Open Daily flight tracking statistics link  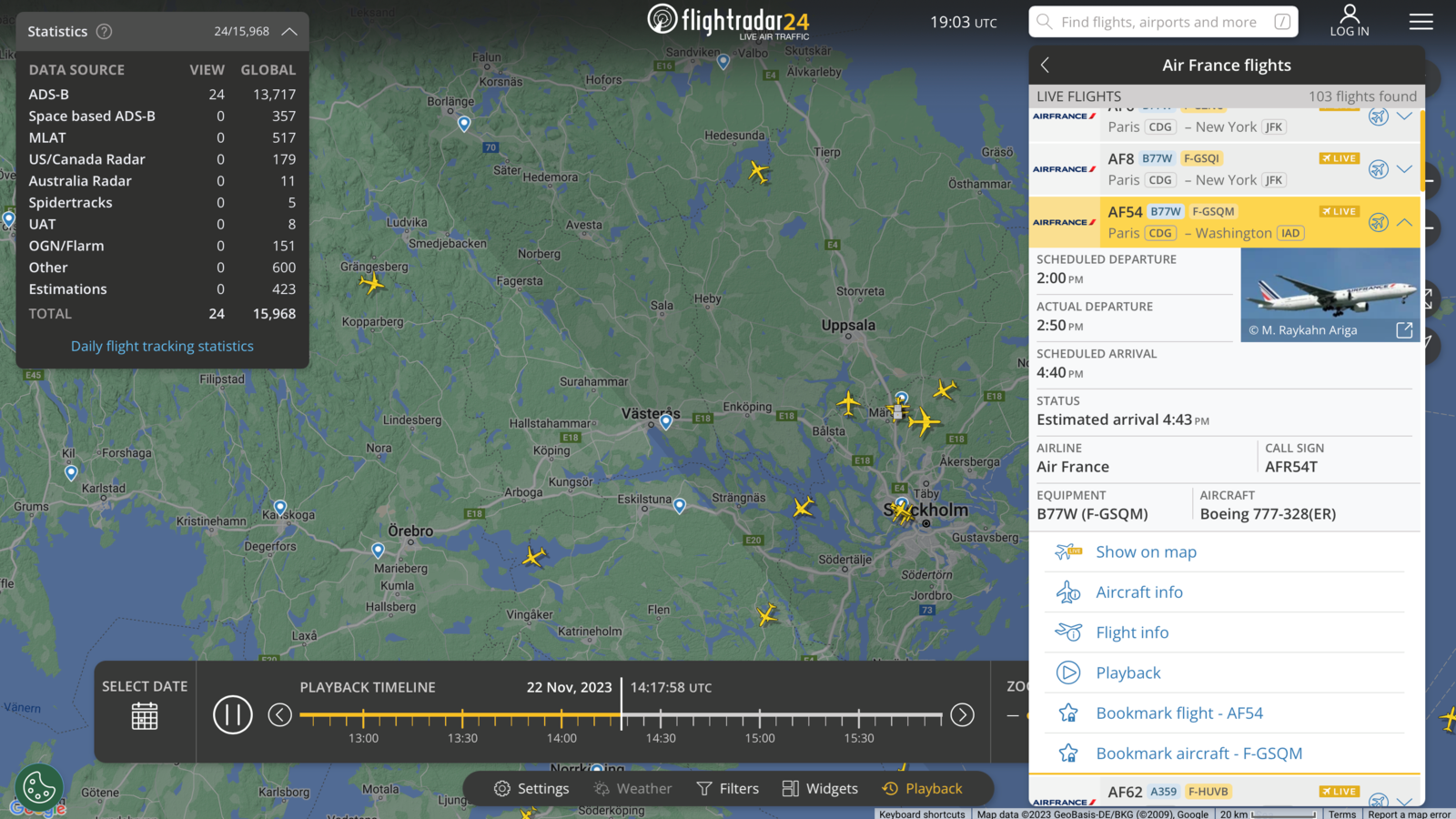pos(162,346)
